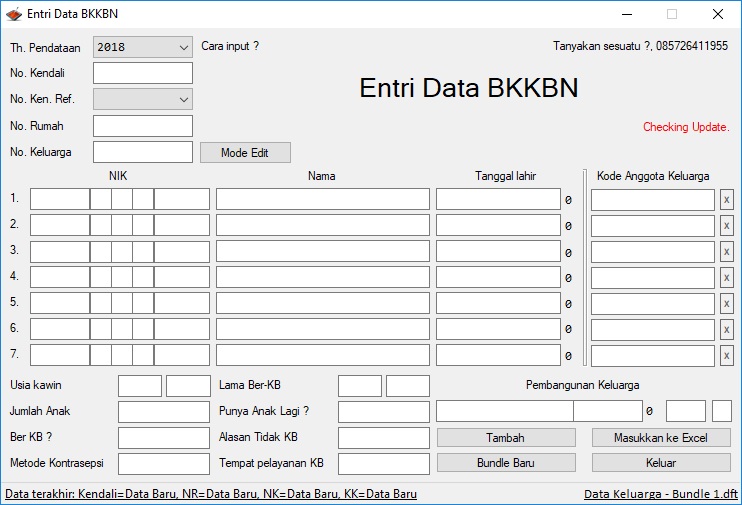Click the Nama field in row 5
742x505 pixels.
click(323, 303)
